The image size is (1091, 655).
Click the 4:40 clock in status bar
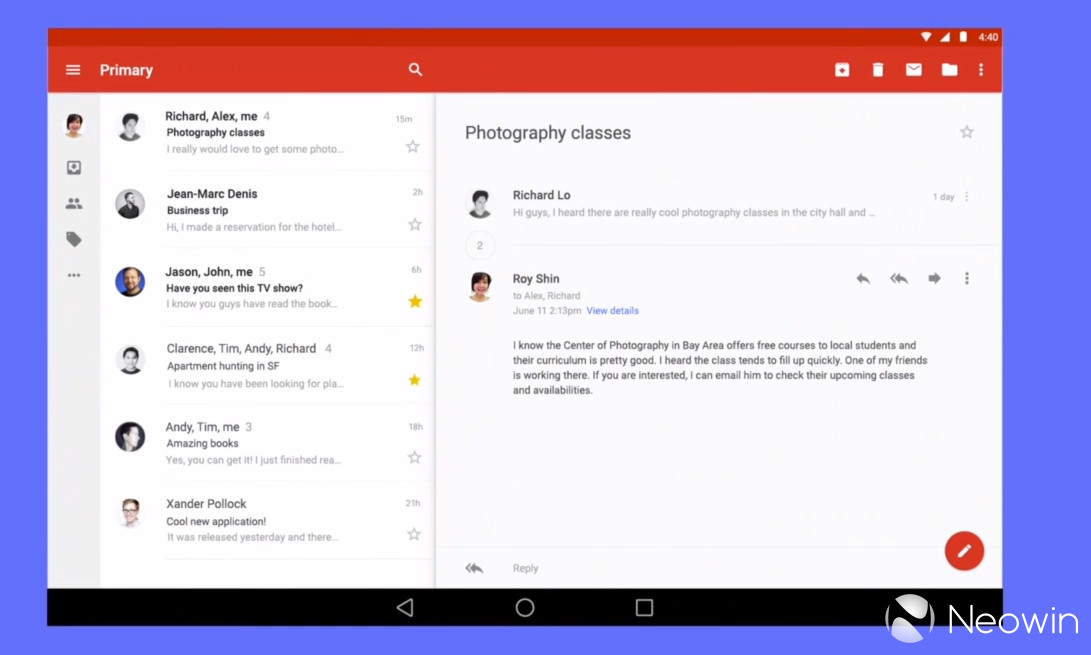coord(988,37)
